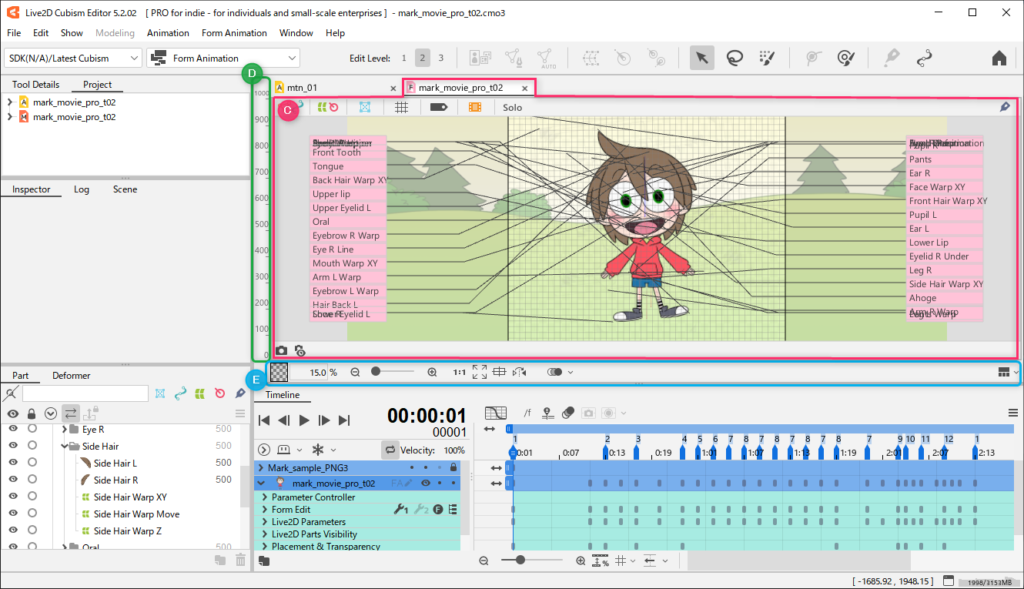Zoom in the canvas view
This screenshot has width=1024, height=589.
(432, 372)
